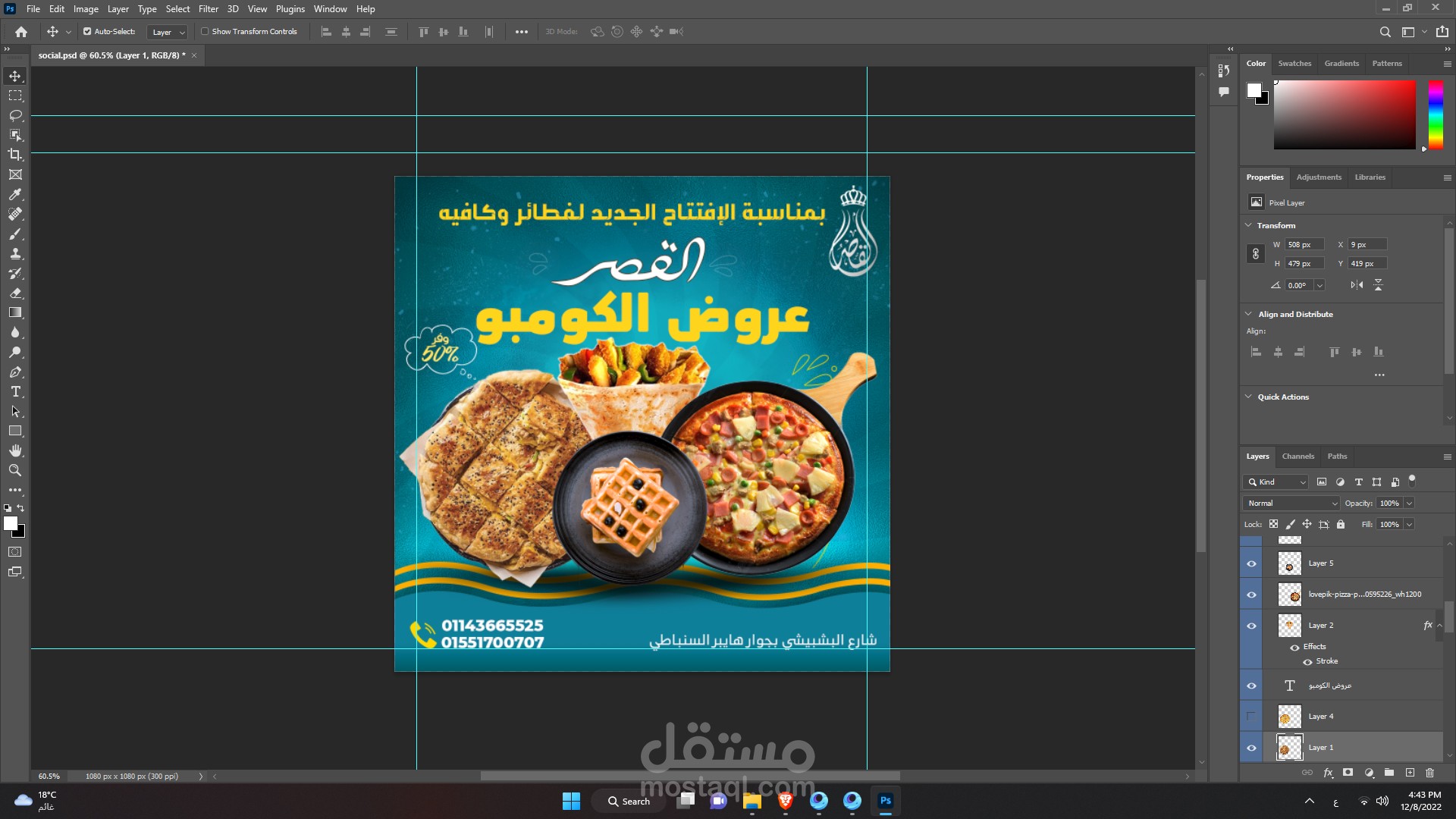
Task: Click the width W input field
Action: [x=1304, y=245]
